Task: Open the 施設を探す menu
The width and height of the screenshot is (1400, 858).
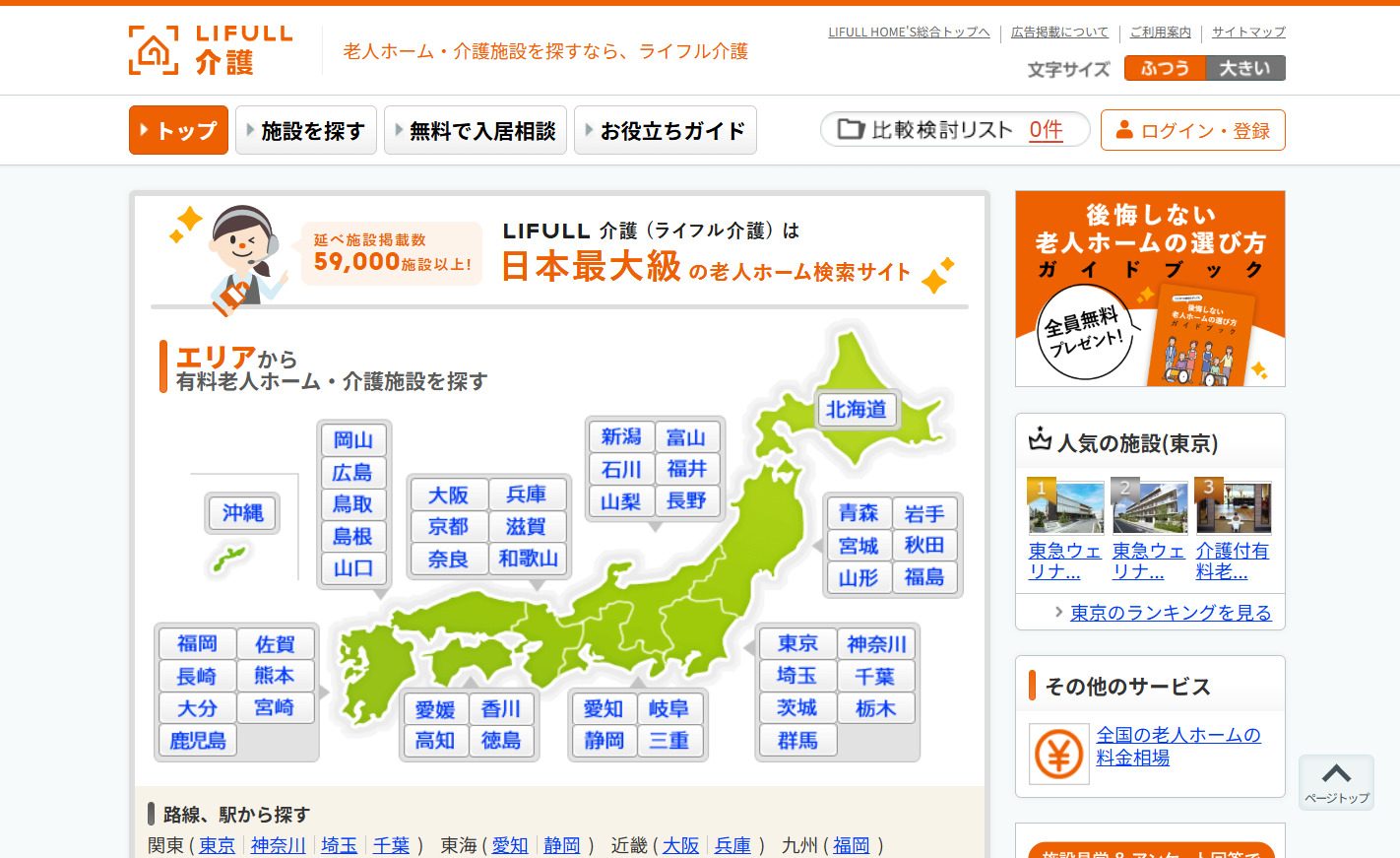Action: 306,130
